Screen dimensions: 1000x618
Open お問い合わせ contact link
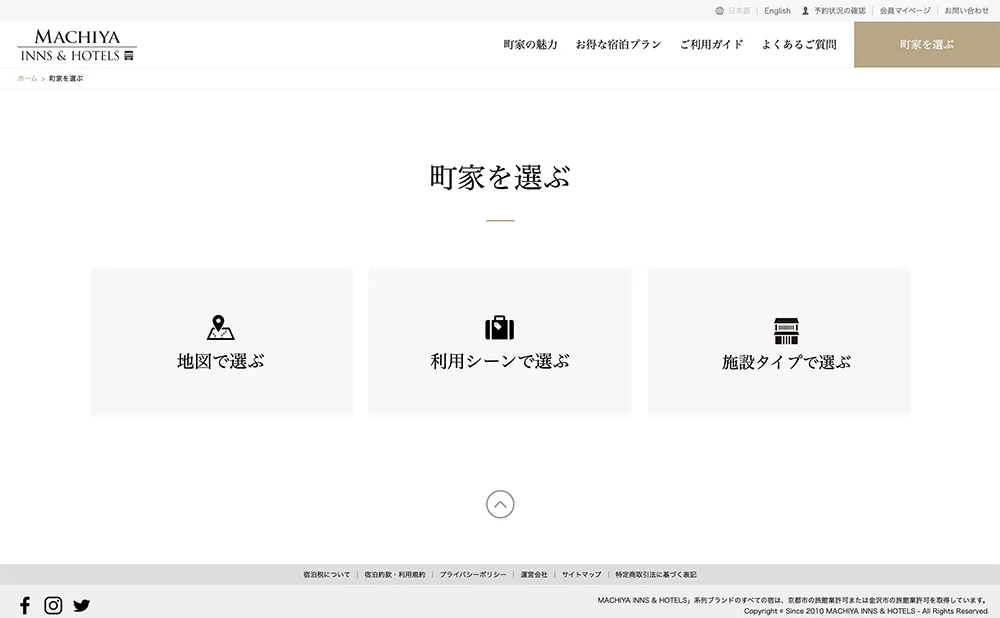(x=966, y=11)
